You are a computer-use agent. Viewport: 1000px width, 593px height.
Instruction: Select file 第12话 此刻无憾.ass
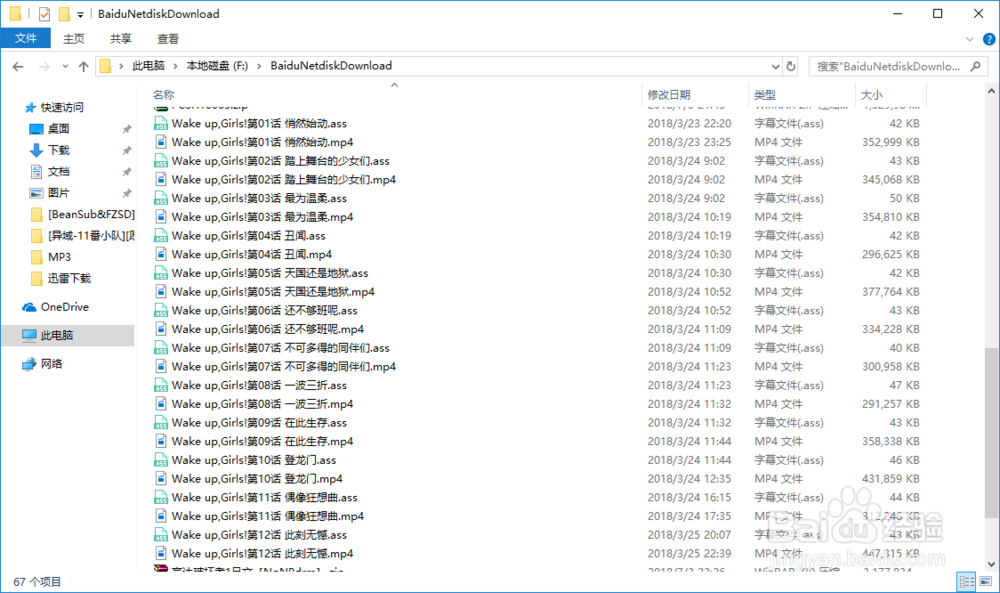[x=260, y=535]
